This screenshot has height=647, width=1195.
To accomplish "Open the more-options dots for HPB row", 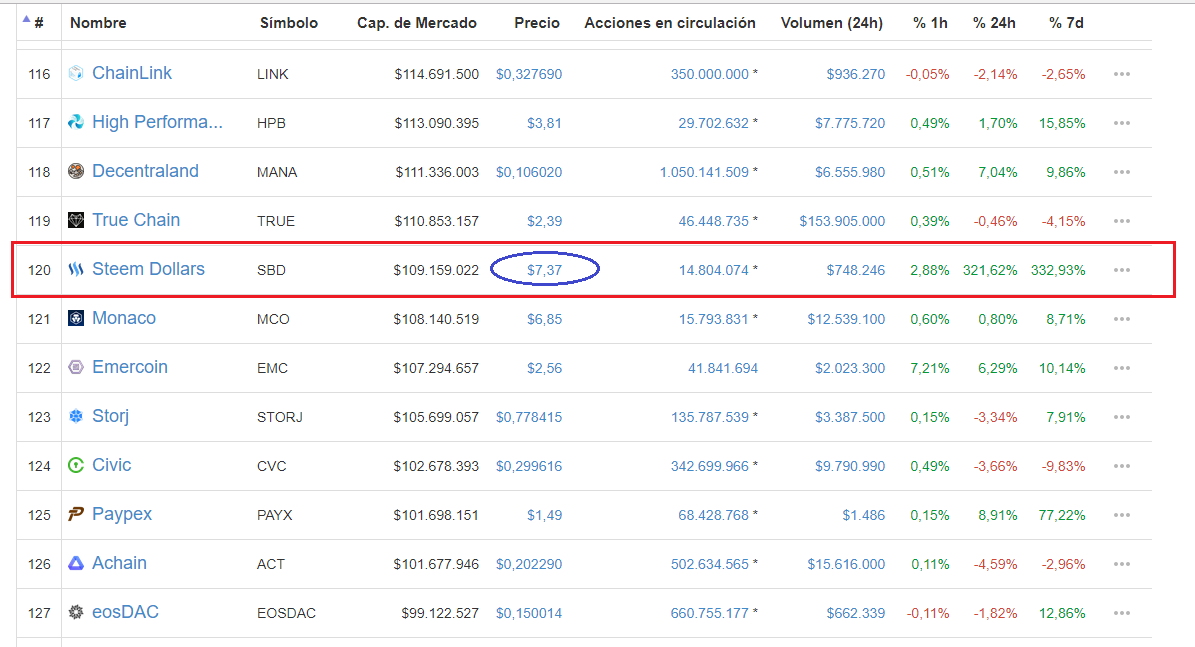I will point(1122,123).
